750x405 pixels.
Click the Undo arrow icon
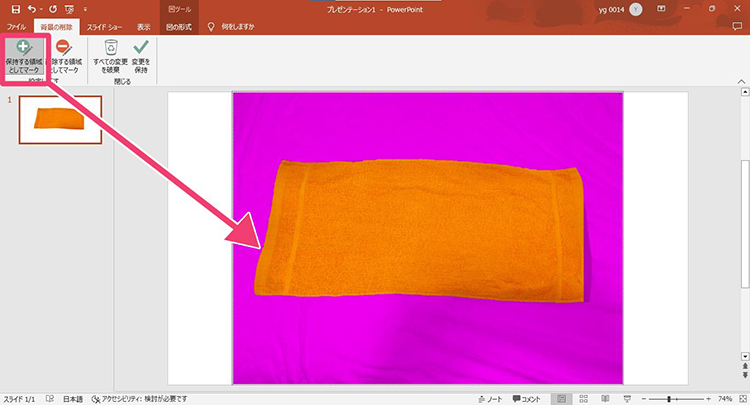click(x=34, y=8)
